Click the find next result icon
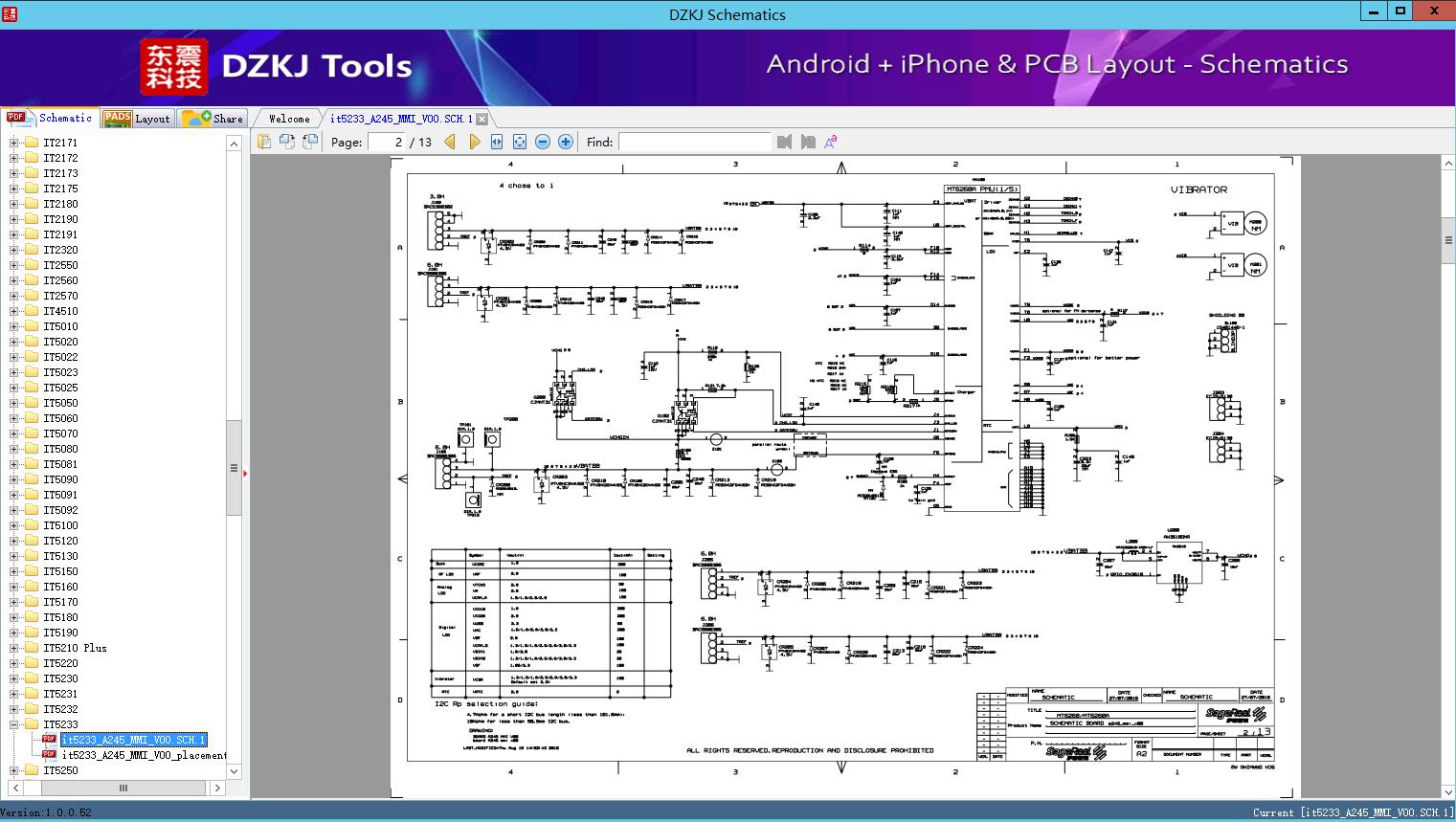The image size is (1456, 822). click(x=808, y=142)
